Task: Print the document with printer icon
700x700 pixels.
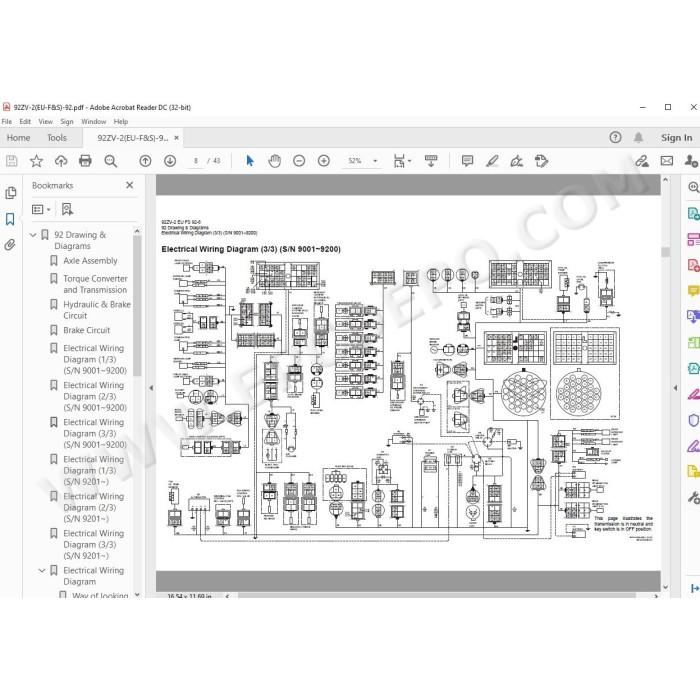Action: (85, 161)
